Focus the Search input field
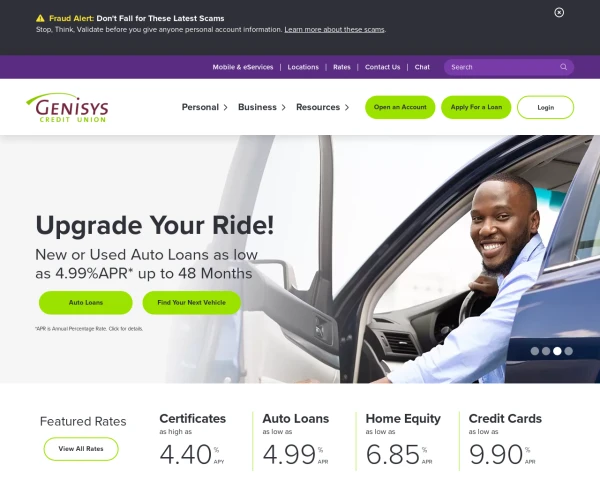600x480 pixels. click(x=503, y=67)
